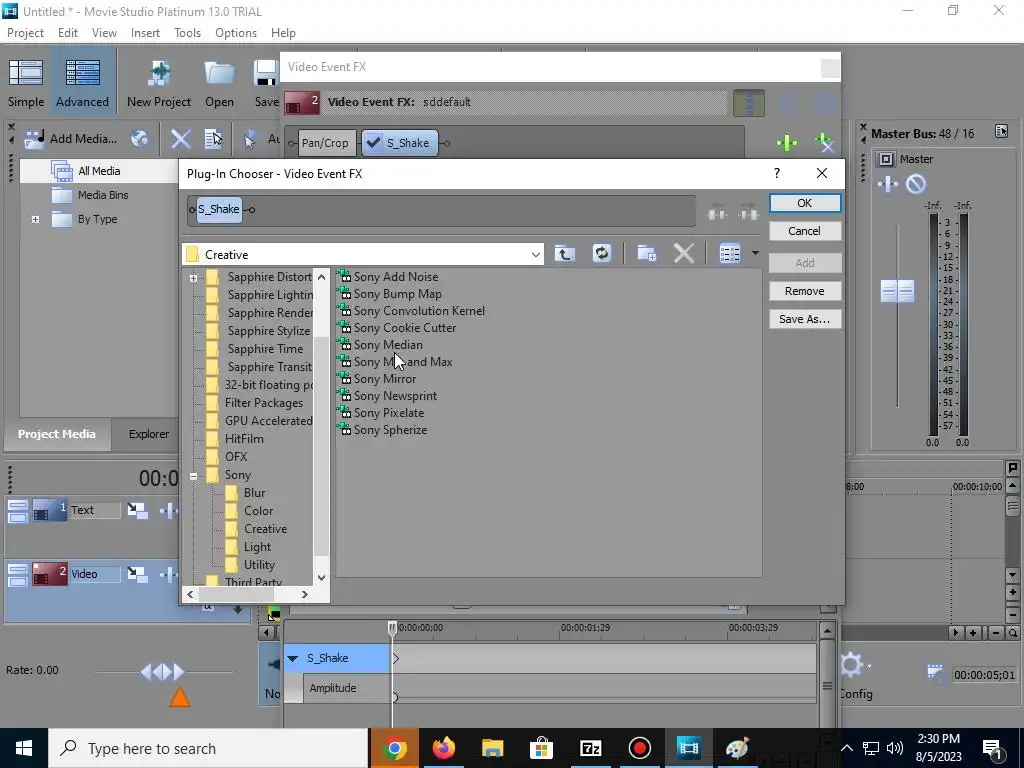Change the plug-in list view mode

729,253
